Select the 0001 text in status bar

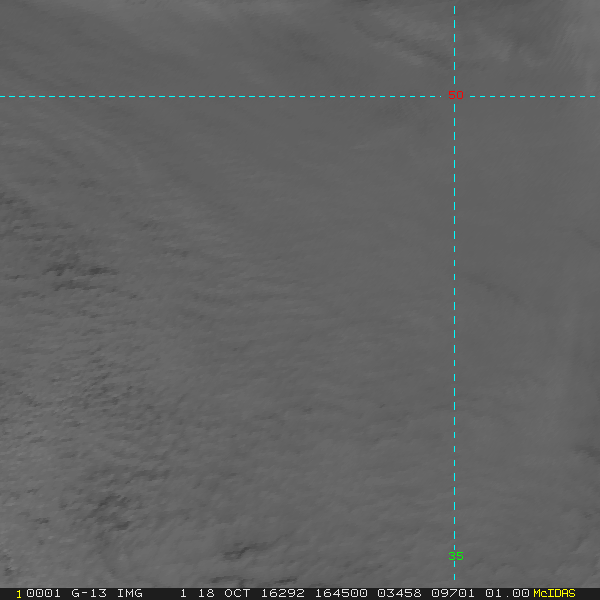[43, 593]
